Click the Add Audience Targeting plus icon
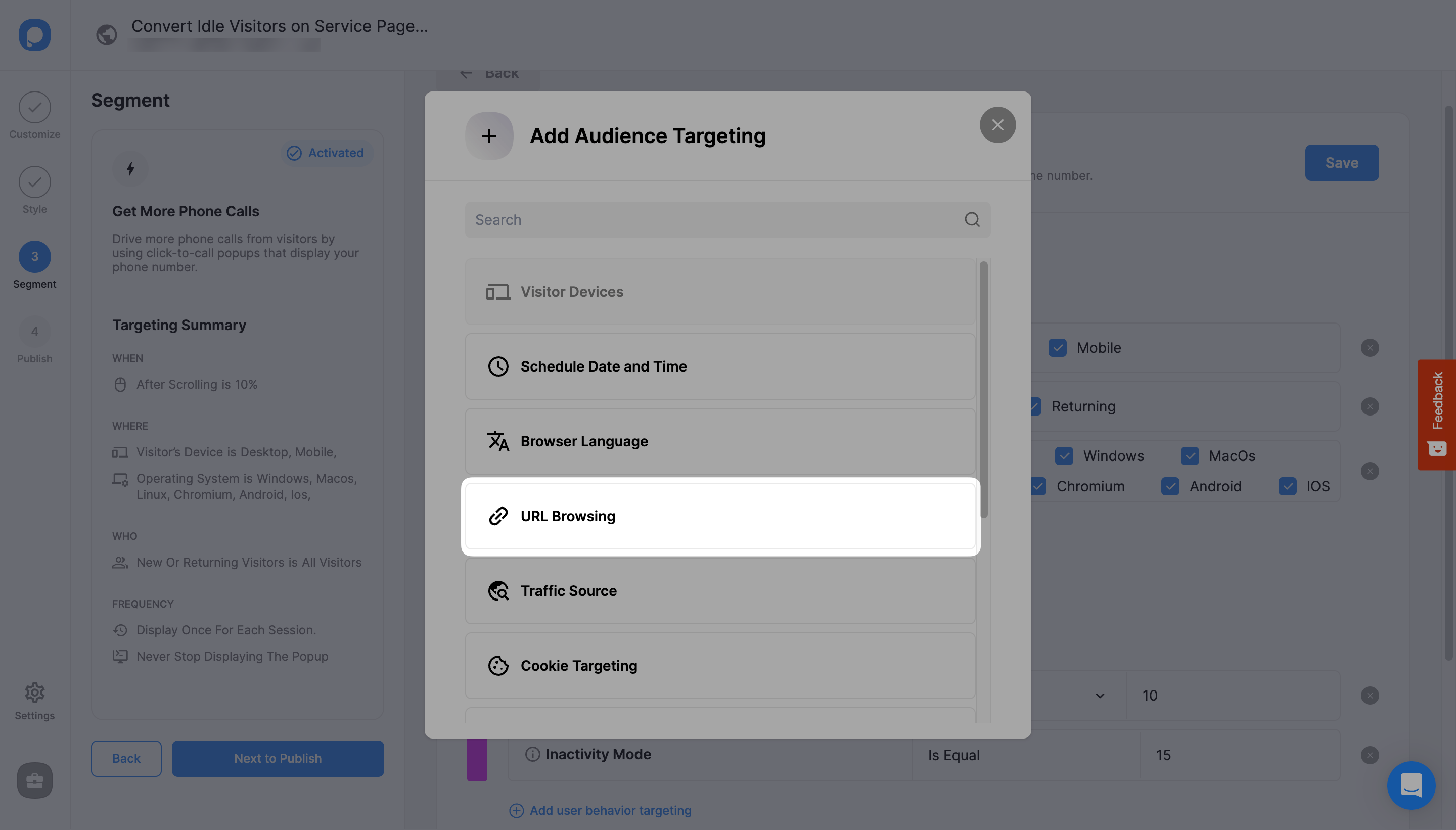 489,135
